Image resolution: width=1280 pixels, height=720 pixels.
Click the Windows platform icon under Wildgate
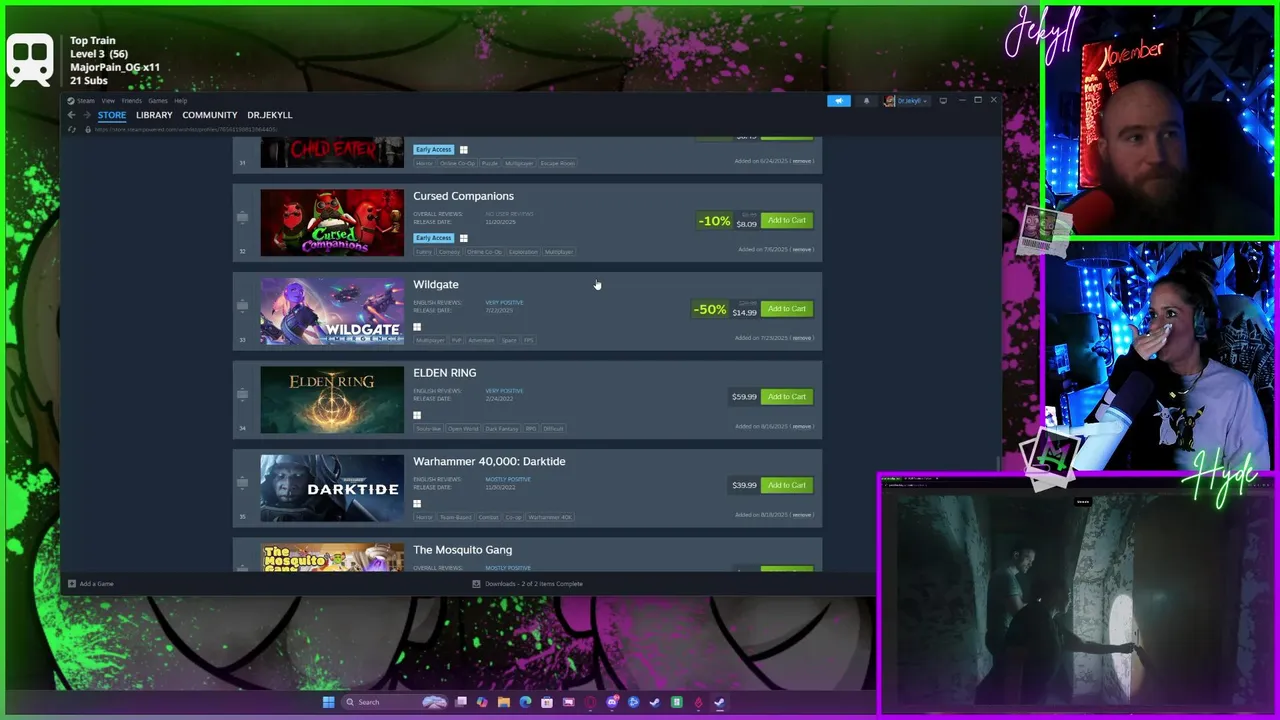click(x=417, y=327)
